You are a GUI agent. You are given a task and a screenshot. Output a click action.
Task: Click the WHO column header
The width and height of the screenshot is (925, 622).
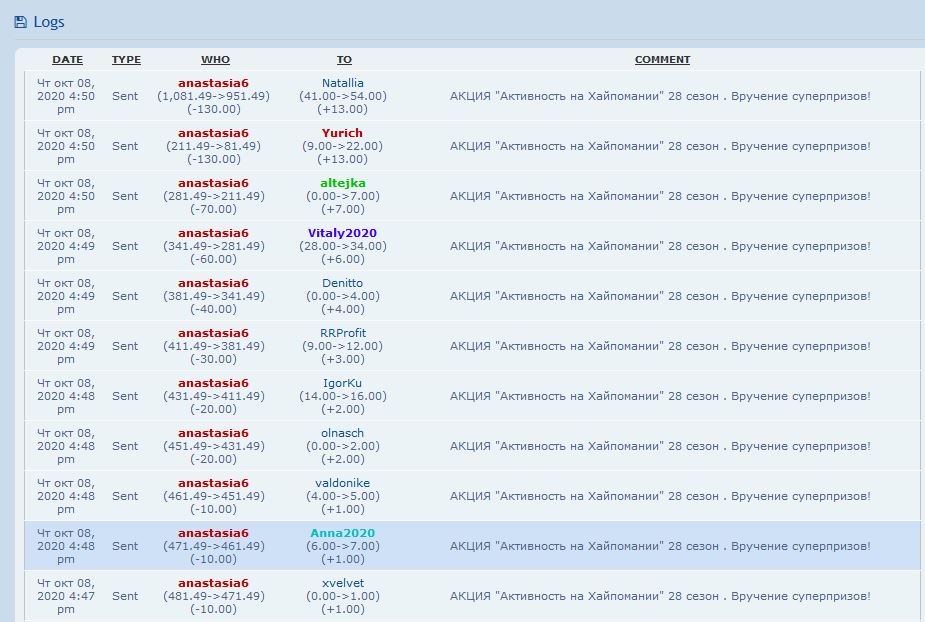point(215,60)
